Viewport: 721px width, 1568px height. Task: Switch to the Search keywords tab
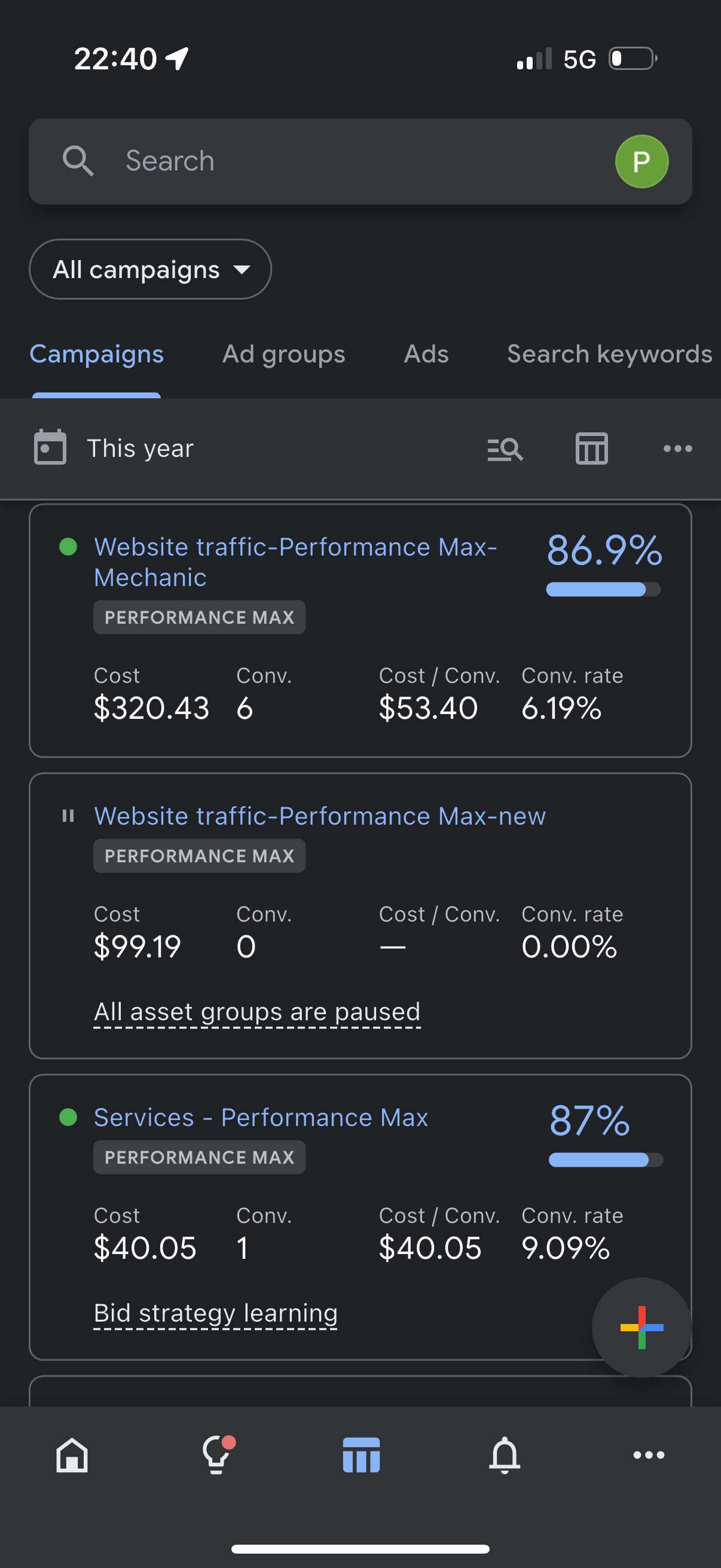click(x=609, y=354)
